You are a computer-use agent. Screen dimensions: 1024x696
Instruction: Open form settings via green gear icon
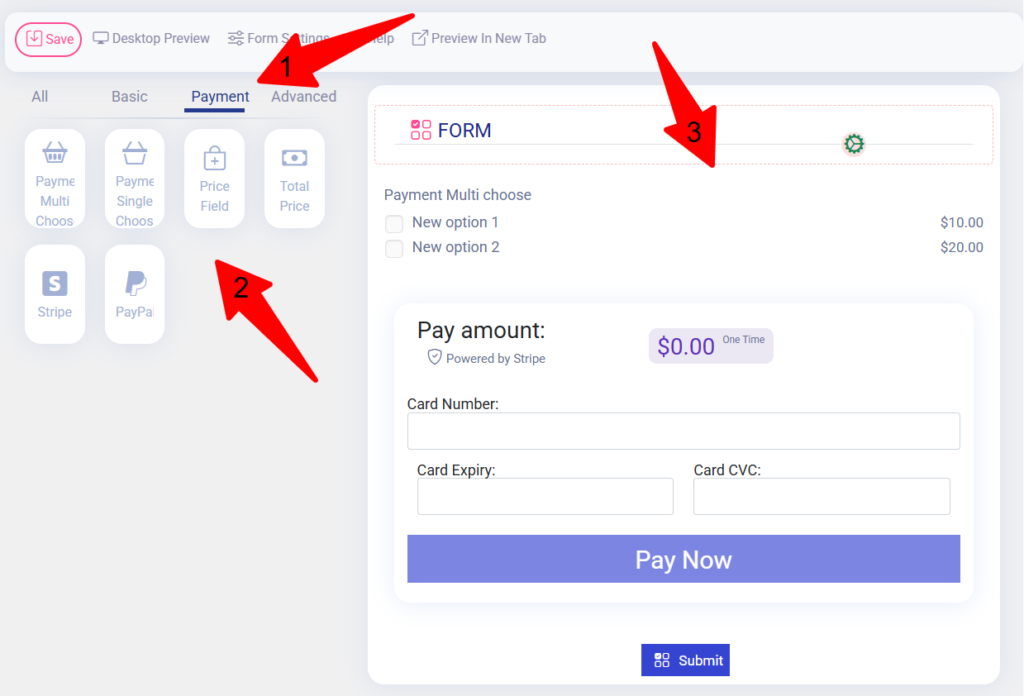[853, 144]
